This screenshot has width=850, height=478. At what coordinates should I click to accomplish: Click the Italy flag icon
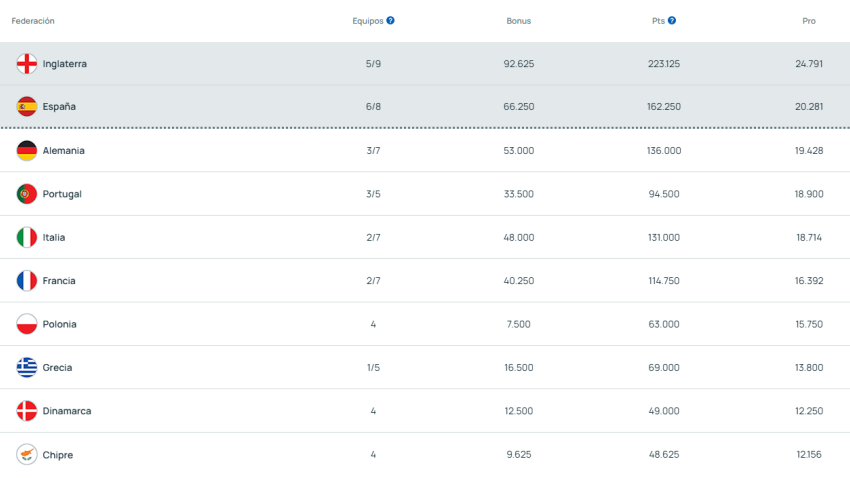click(27, 238)
